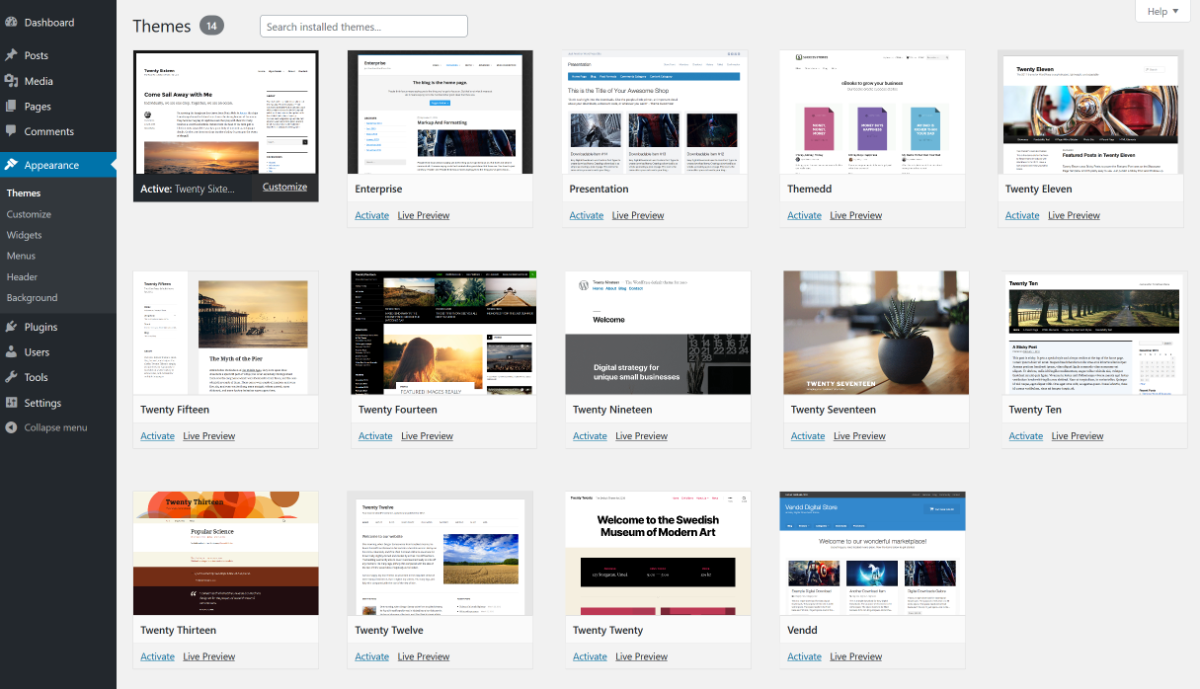This screenshot has width=1200, height=689.
Task: Click the Media icon in sidebar
Action: click(11, 81)
